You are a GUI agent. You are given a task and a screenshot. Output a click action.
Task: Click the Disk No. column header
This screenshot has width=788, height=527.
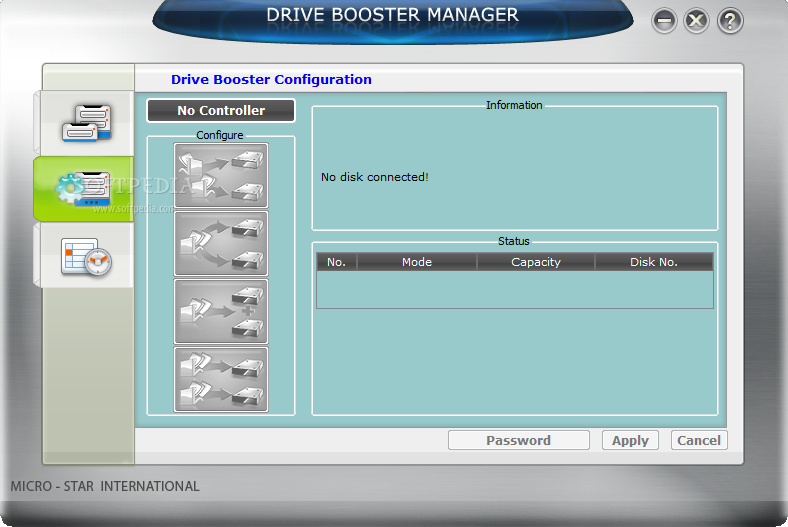pyautogui.click(x=654, y=262)
